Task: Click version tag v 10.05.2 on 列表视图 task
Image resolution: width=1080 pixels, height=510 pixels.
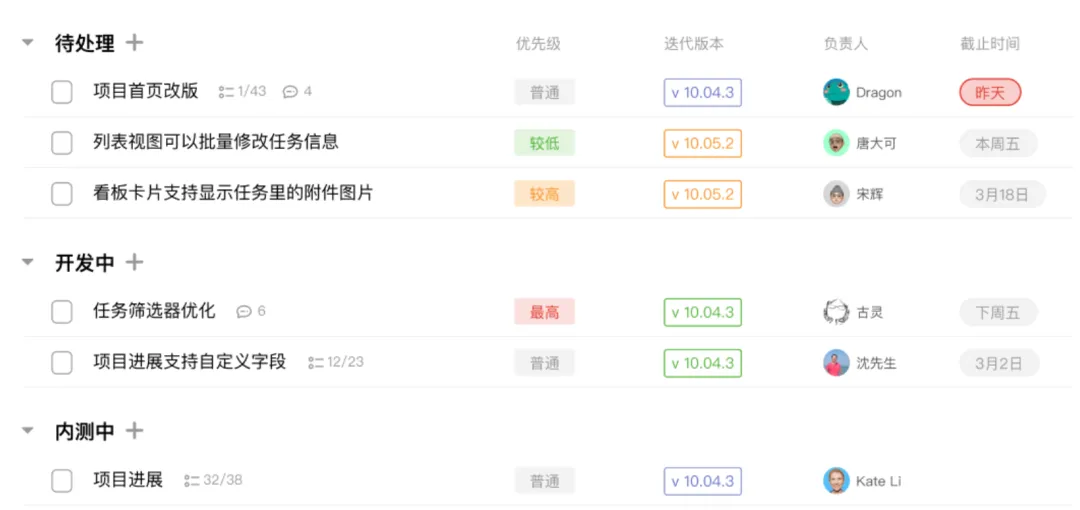Action: 702,143
